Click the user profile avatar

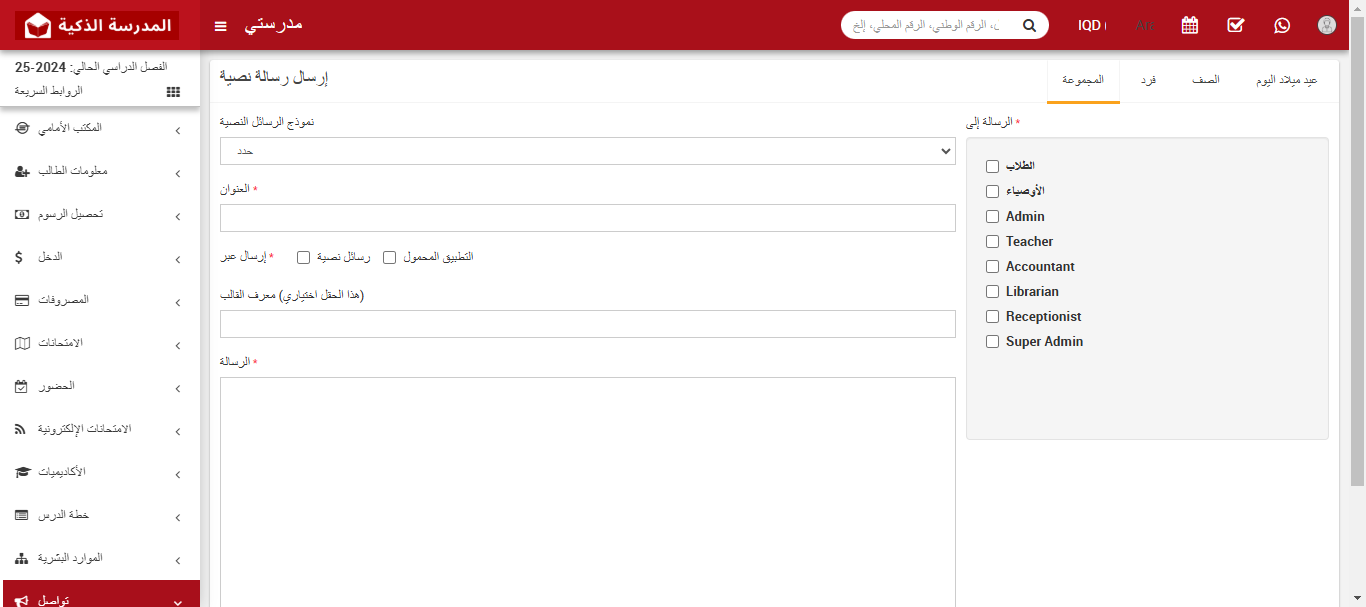tap(1327, 25)
